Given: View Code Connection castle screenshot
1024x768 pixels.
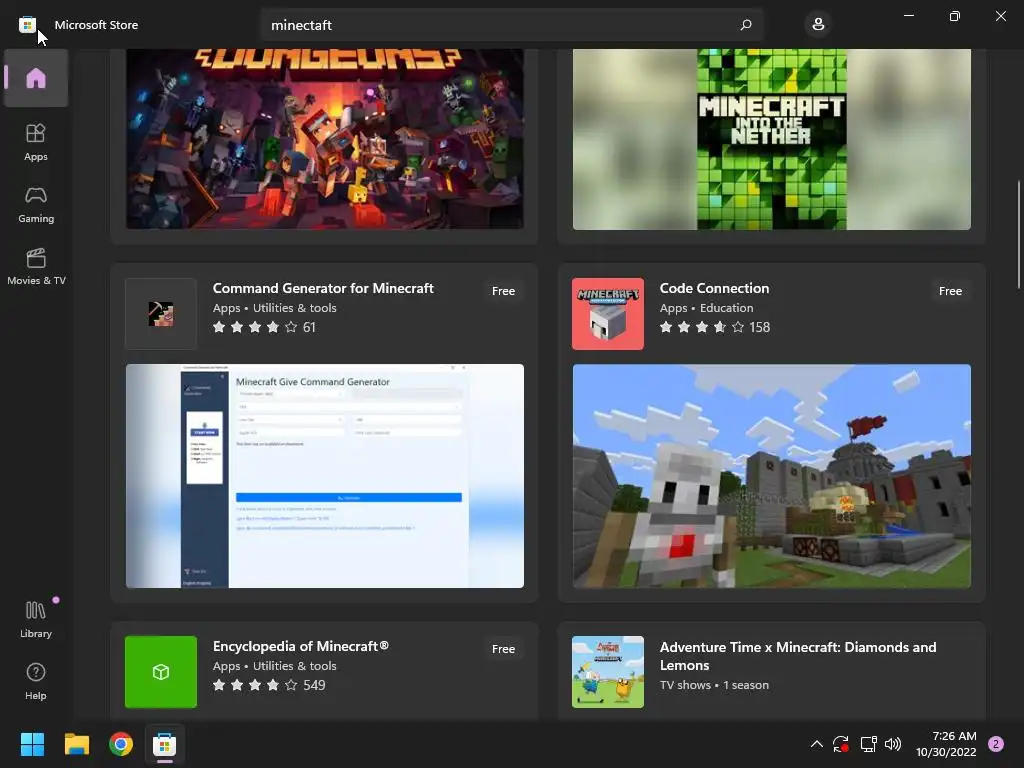Looking at the screenshot, I should [x=772, y=476].
